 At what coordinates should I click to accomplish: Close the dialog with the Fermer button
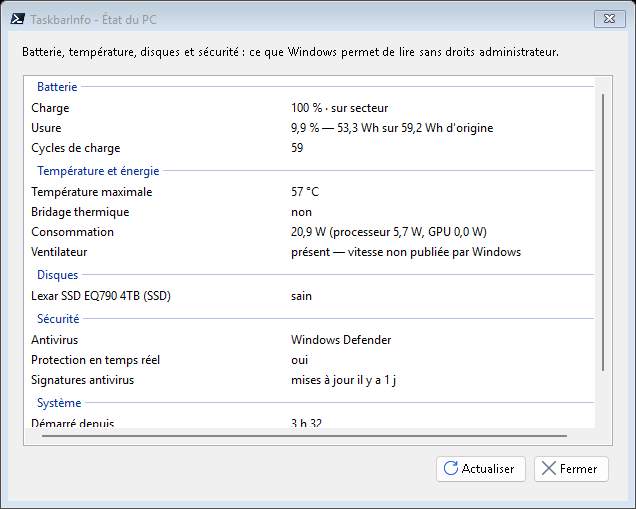click(x=571, y=469)
